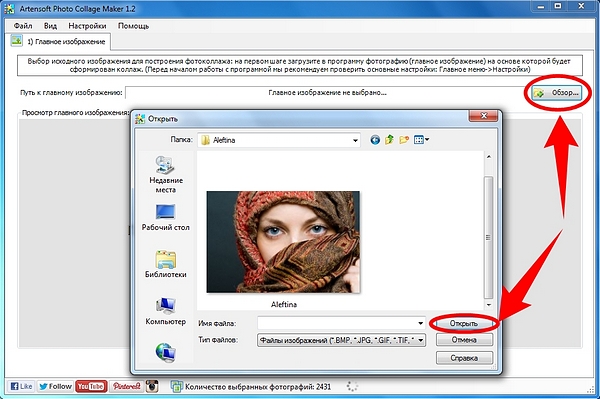Screen dimensions: 600x399
Task: Go up one folder level icon
Action: tap(389, 140)
